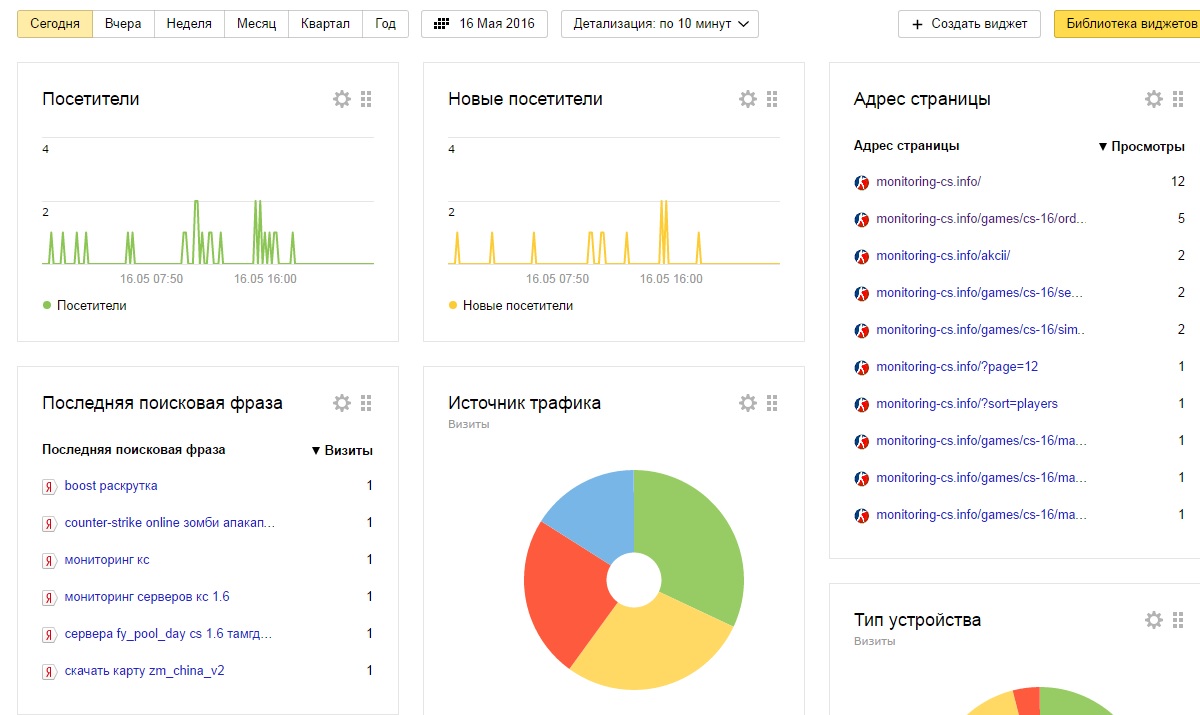Screen dimensions: 1200x715
Task: Open settings gear of Новые посетители widget
Action: click(x=748, y=99)
